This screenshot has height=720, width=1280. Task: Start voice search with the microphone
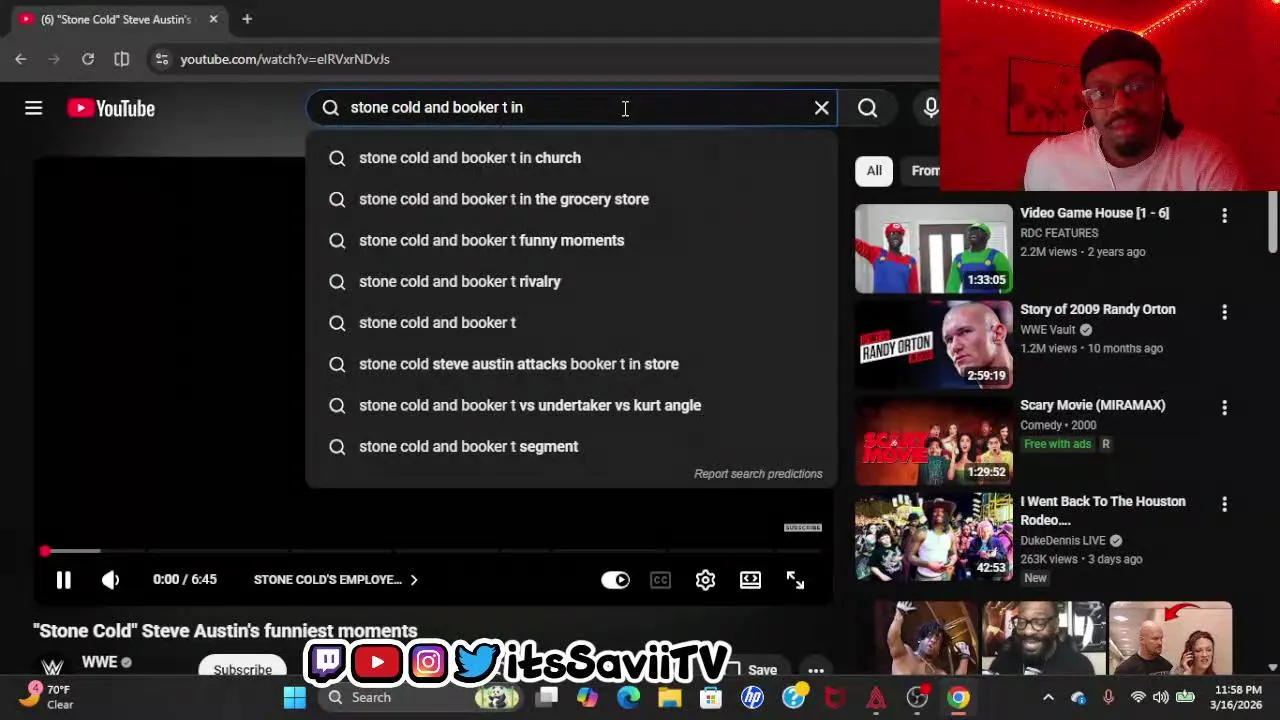tap(930, 108)
